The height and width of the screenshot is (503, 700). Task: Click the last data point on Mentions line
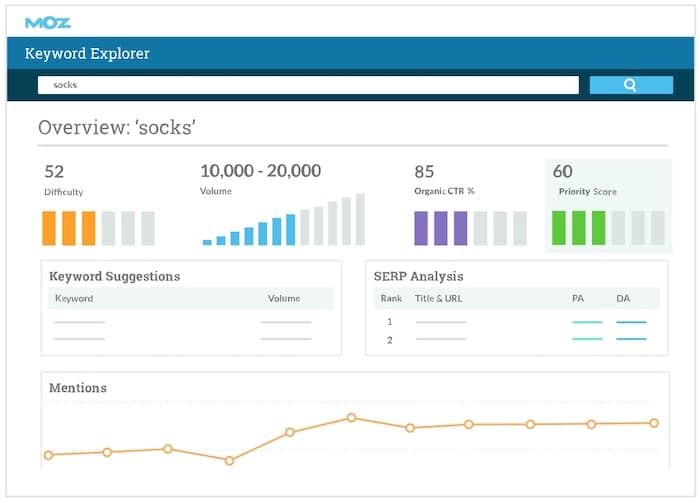[654, 423]
